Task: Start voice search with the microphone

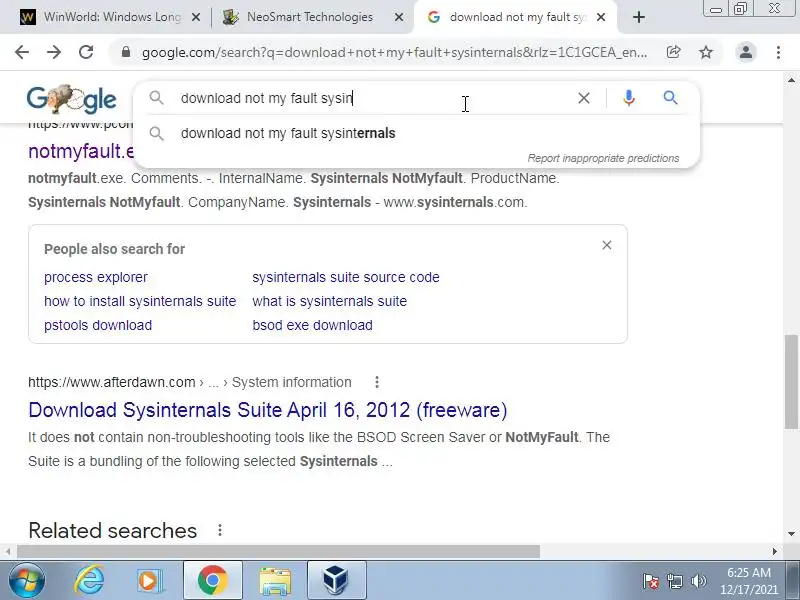Action: [629, 98]
